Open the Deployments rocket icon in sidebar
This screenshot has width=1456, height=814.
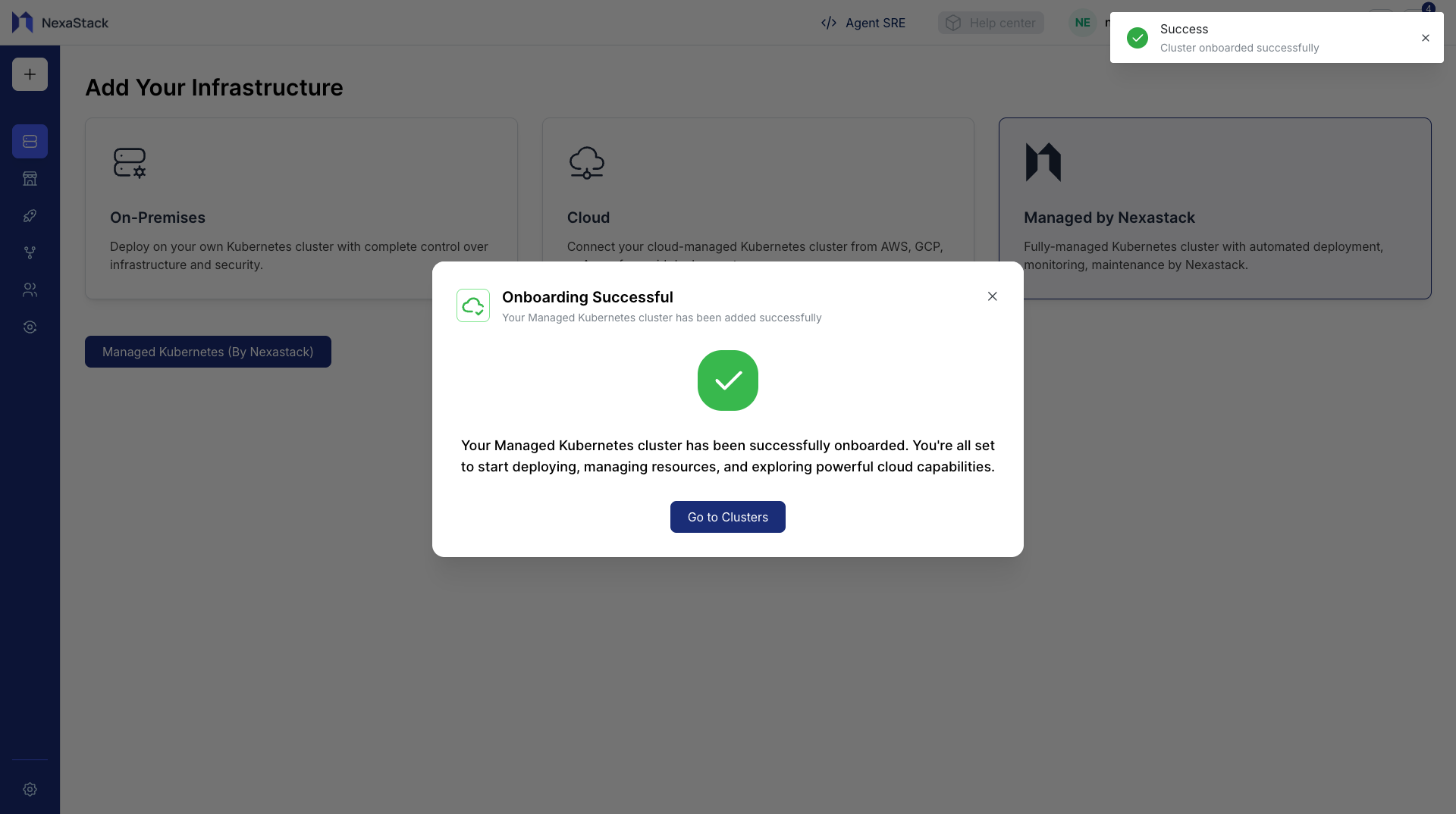pos(30,215)
